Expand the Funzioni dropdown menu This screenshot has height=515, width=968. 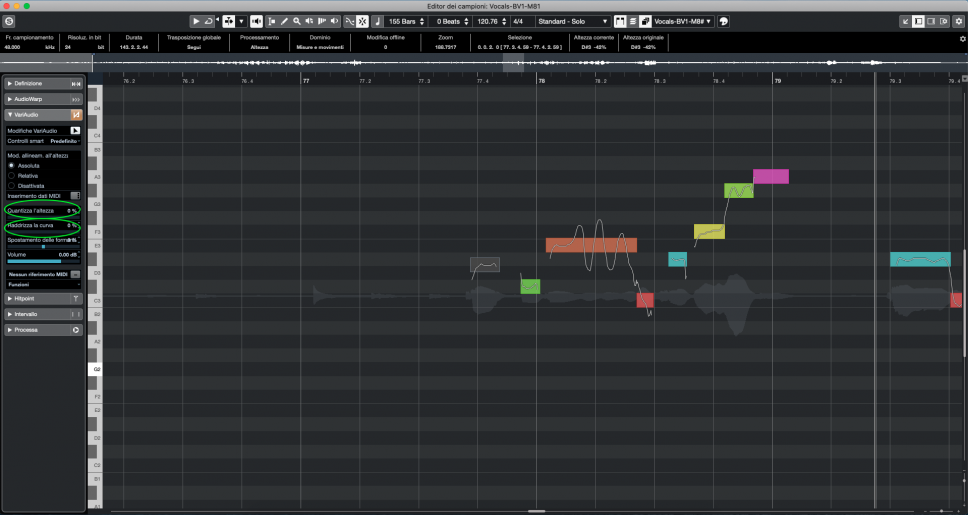tap(43, 284)
